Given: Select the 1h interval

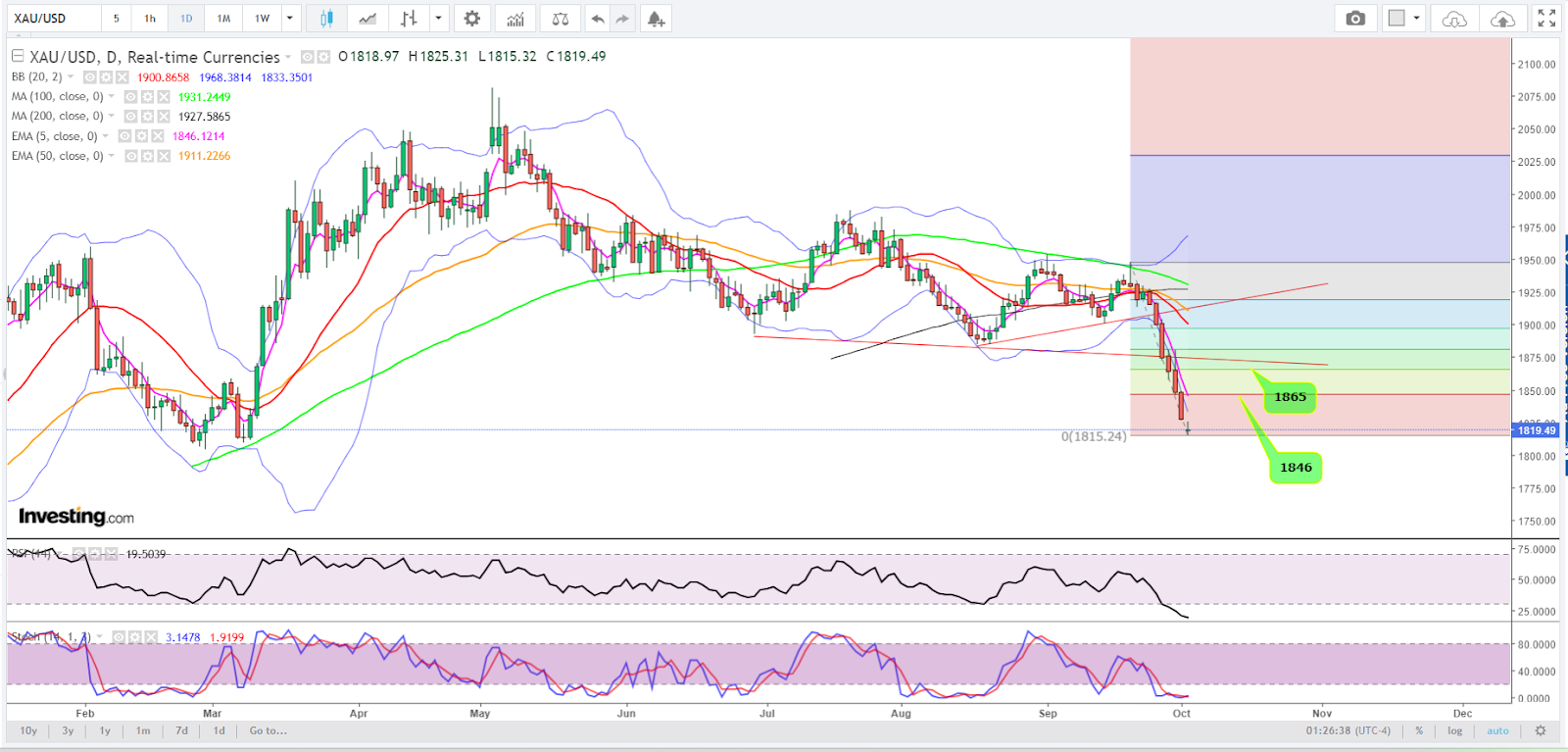Looking at the screenshot, I should tap(150, 19).
